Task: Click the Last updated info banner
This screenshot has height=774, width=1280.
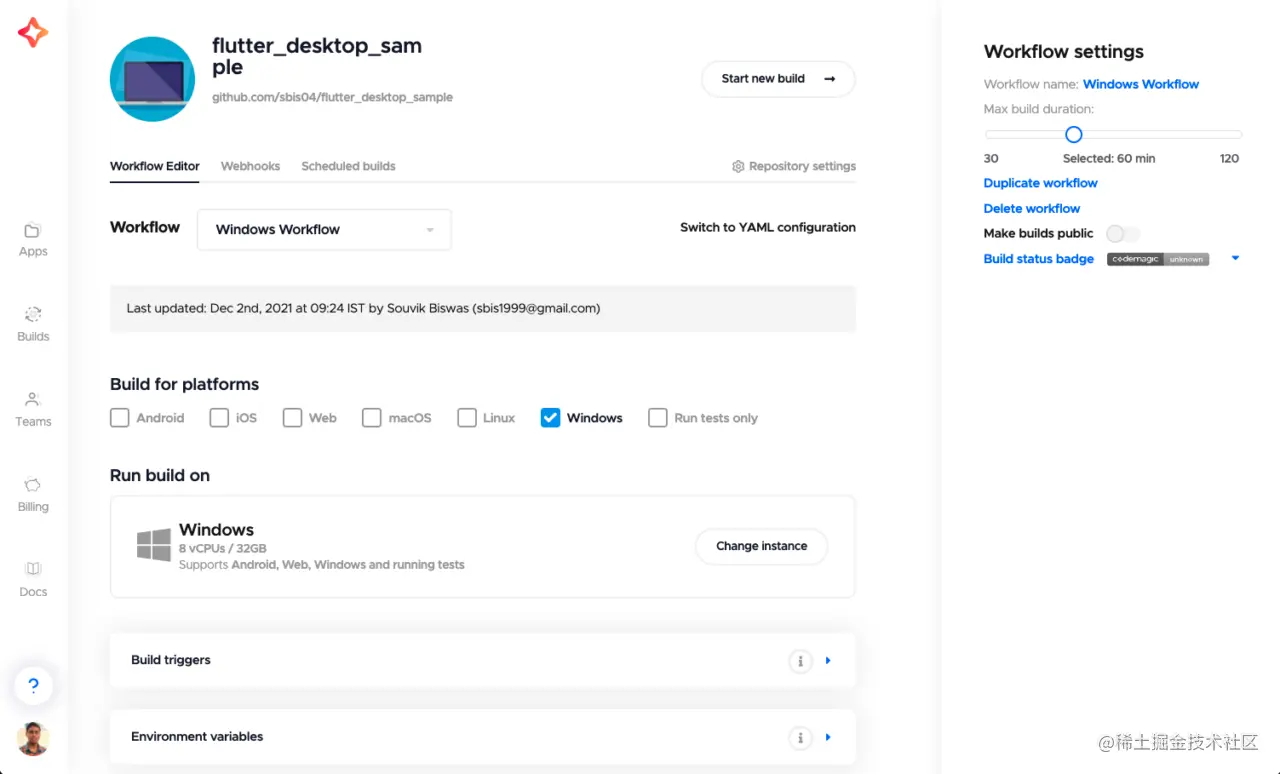Action: click(x=483, y=309)
